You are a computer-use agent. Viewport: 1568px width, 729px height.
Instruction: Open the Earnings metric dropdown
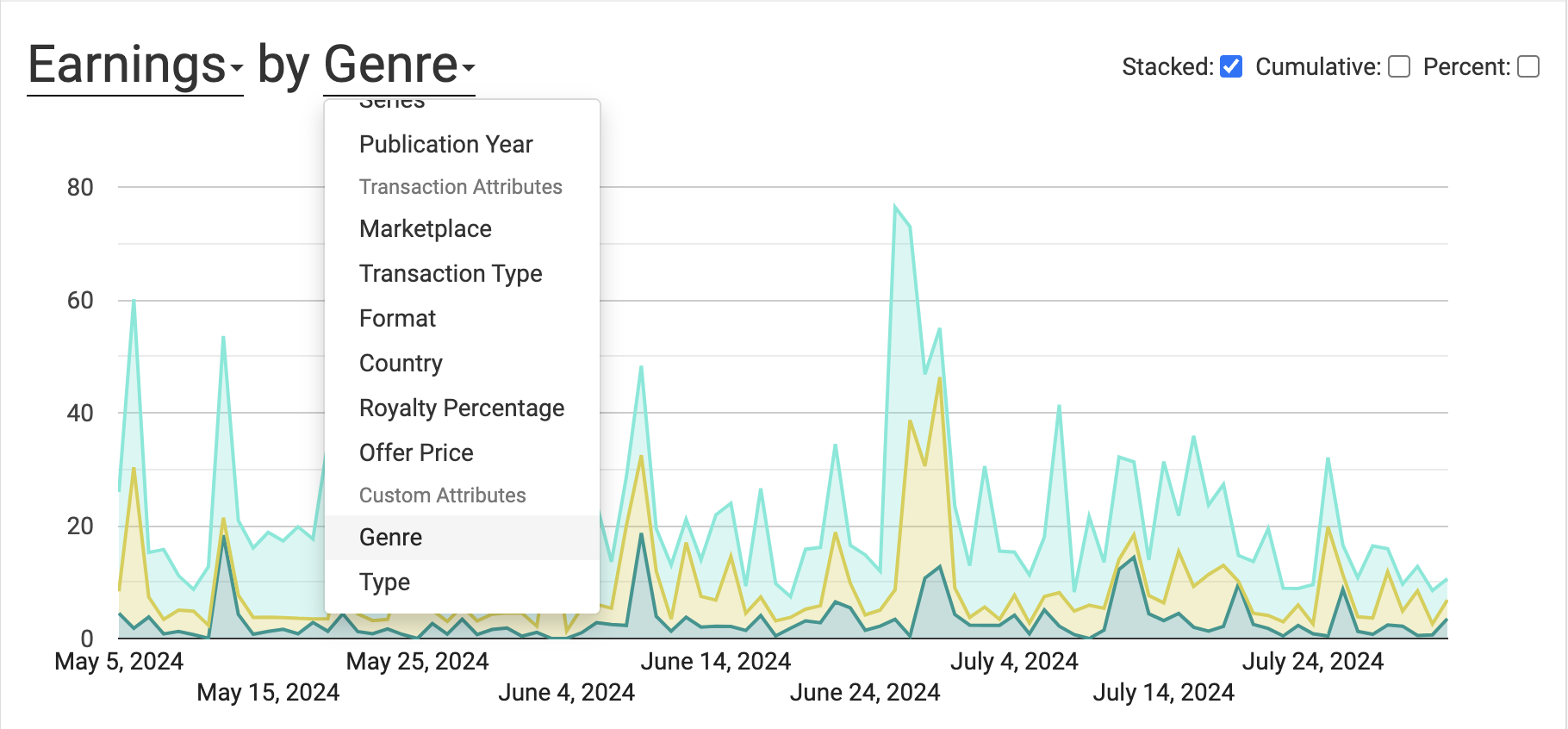click(135, 65)
